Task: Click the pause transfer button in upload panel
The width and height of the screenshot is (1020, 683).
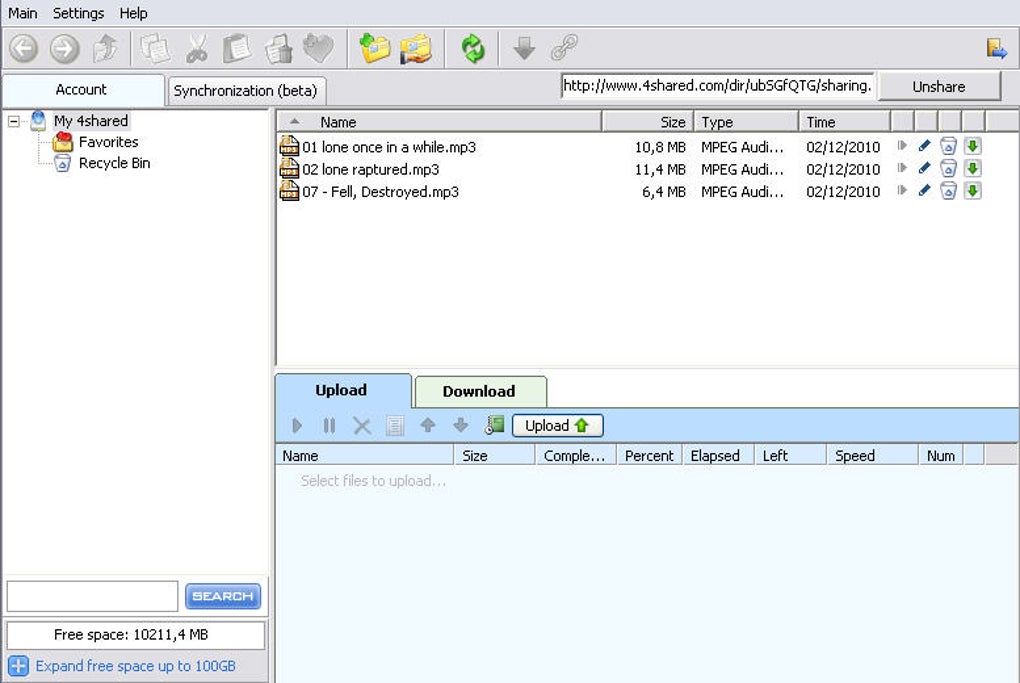Action: (329, 426)
